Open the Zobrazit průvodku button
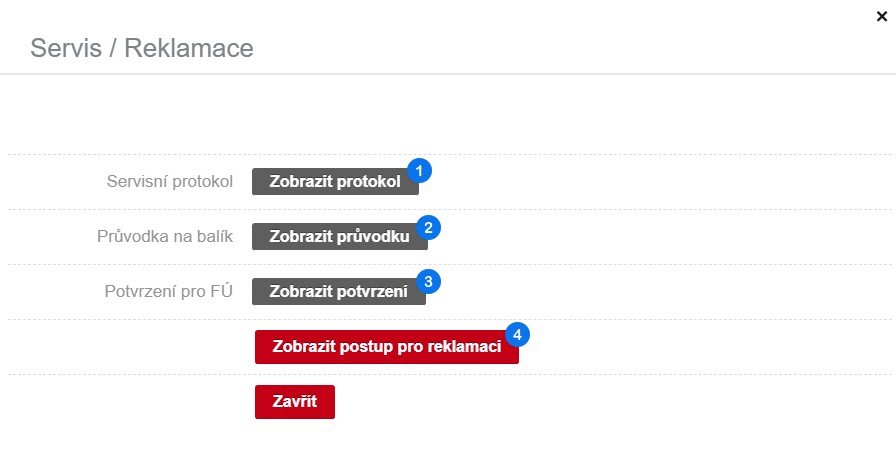Viewport: 896px width, 455px height. [339, 237]
